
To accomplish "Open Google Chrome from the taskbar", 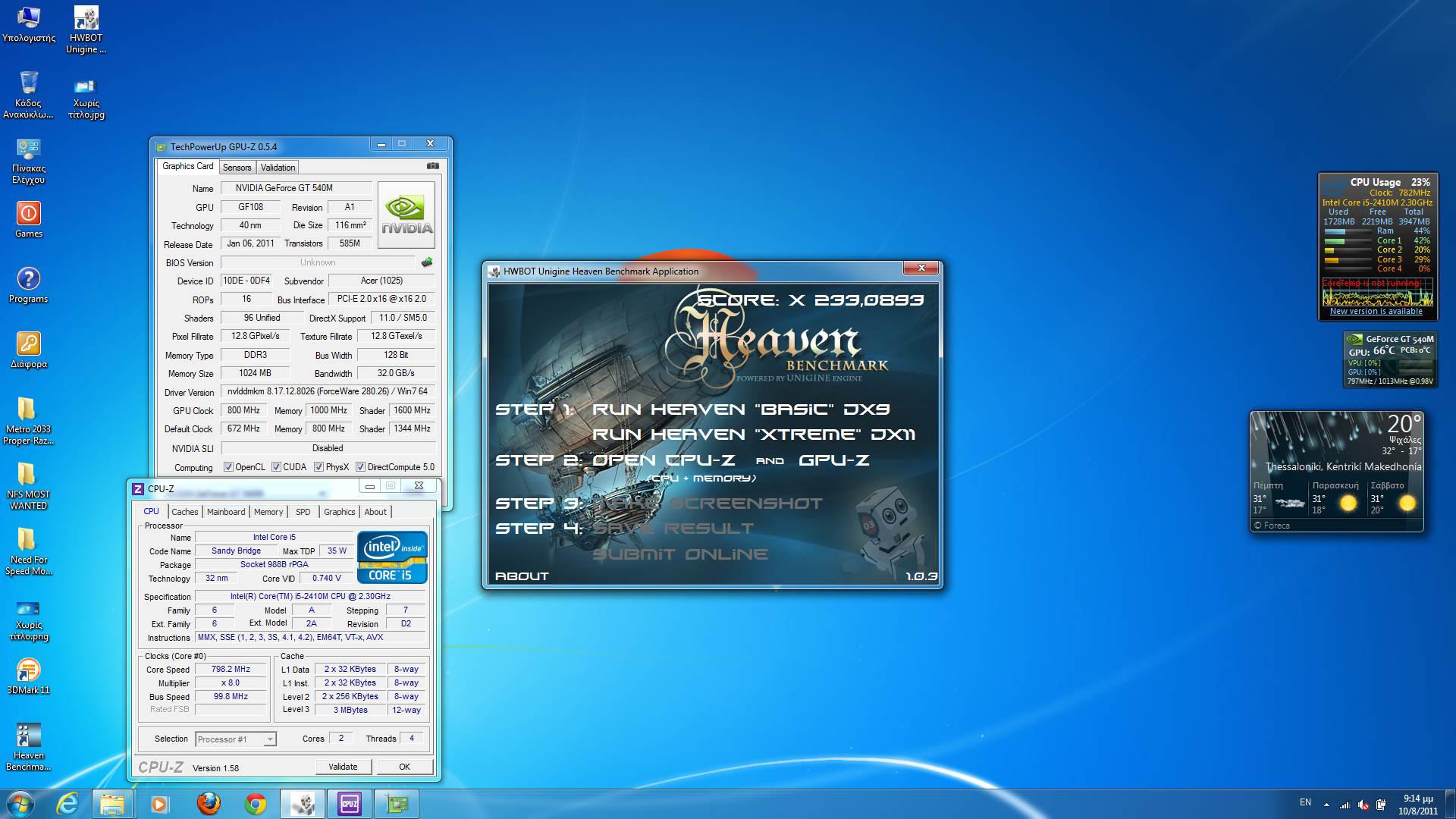I will (256, 804).
